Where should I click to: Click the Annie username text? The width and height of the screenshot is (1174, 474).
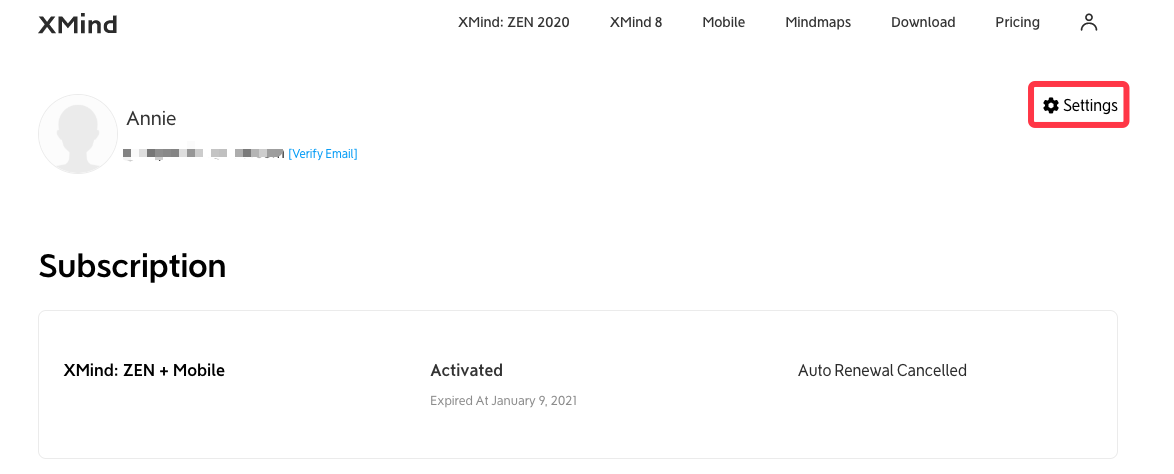(x=151, y=118)
